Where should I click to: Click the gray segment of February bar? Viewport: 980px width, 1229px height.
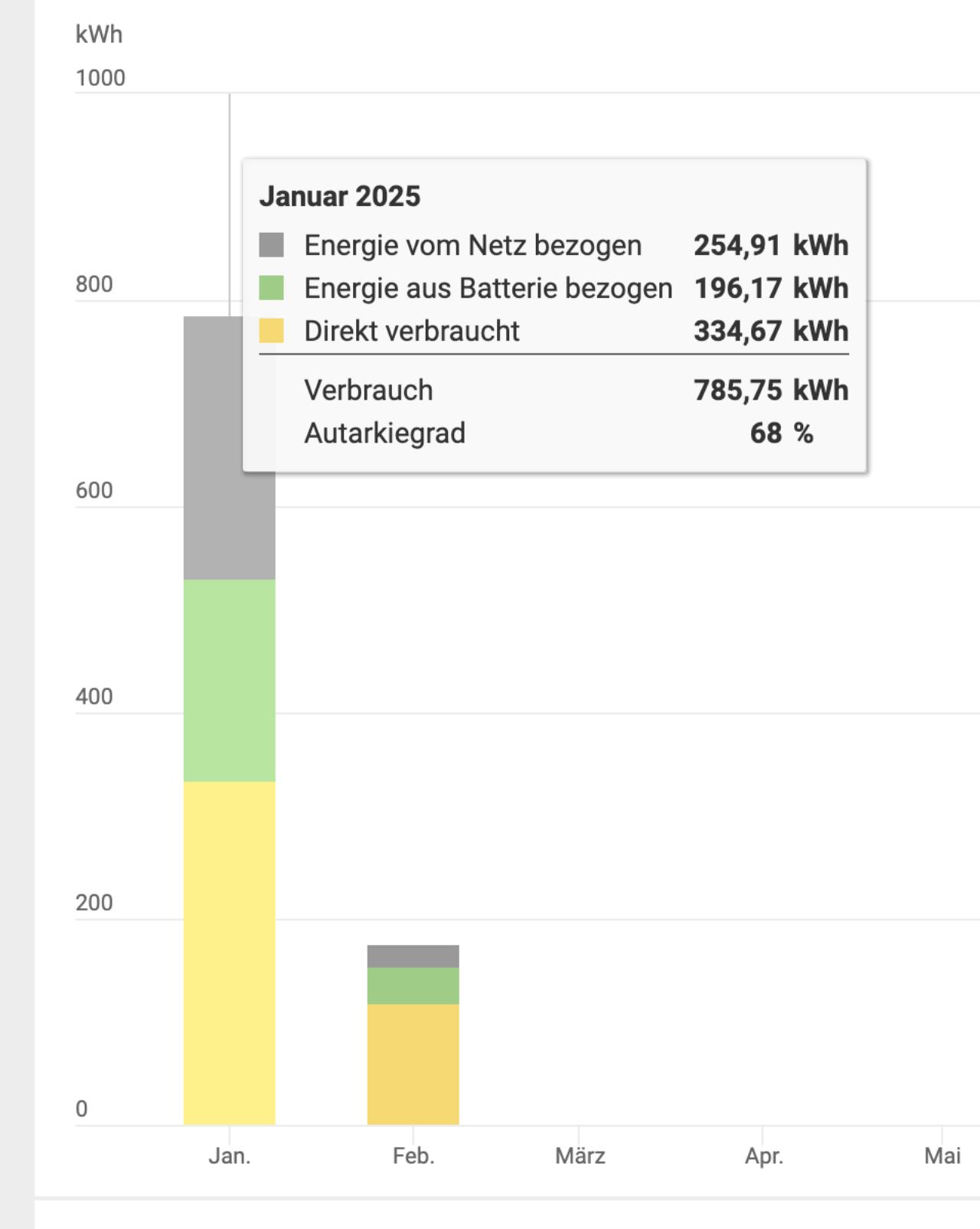coord(413,956)
